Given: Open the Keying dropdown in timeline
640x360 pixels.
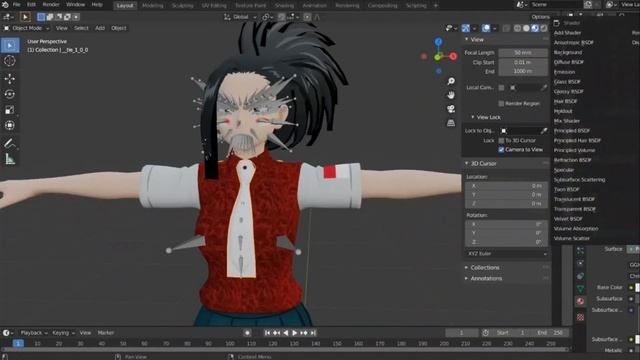Looking at the screenshot, I should 63,333.
